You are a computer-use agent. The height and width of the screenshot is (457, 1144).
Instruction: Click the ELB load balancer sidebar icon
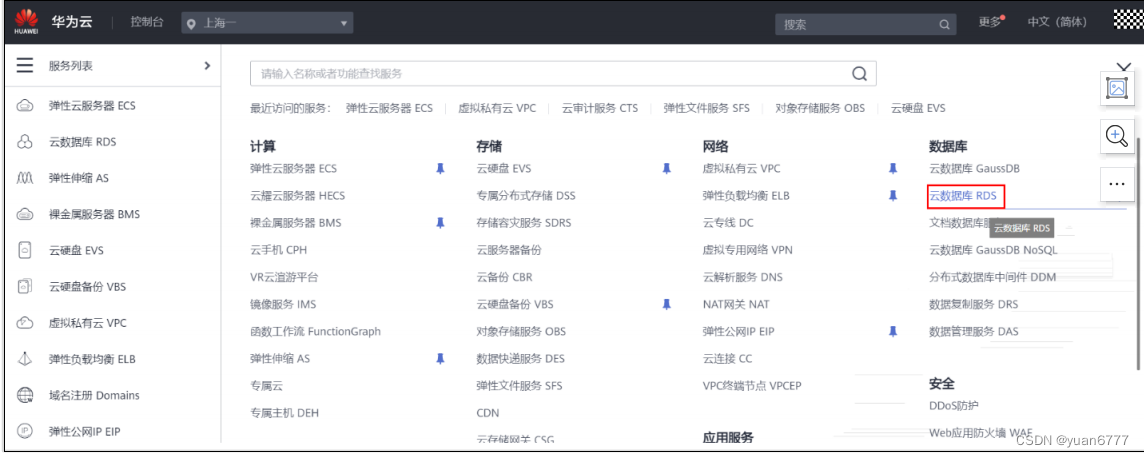coord(25,359)
